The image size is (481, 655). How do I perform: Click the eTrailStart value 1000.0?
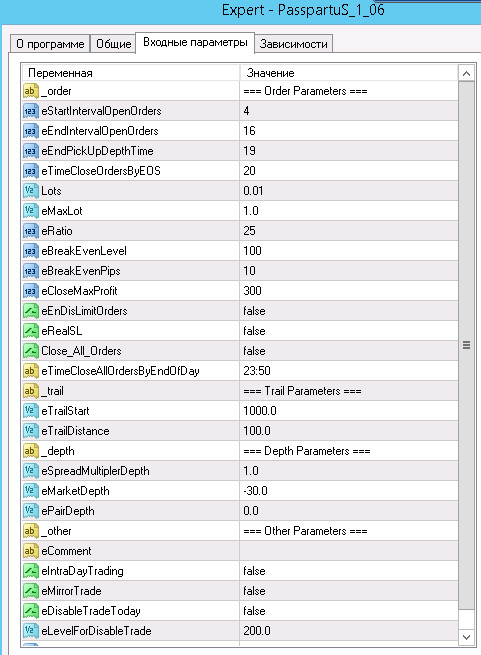(260, 411)
